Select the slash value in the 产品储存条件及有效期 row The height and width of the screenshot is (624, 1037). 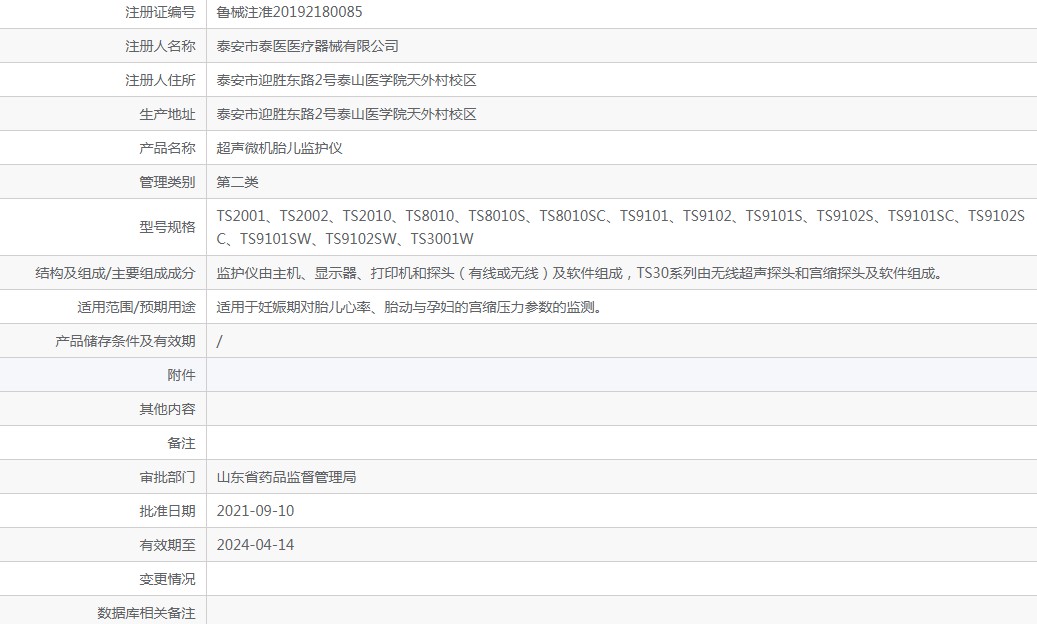[x=220, y=341]
